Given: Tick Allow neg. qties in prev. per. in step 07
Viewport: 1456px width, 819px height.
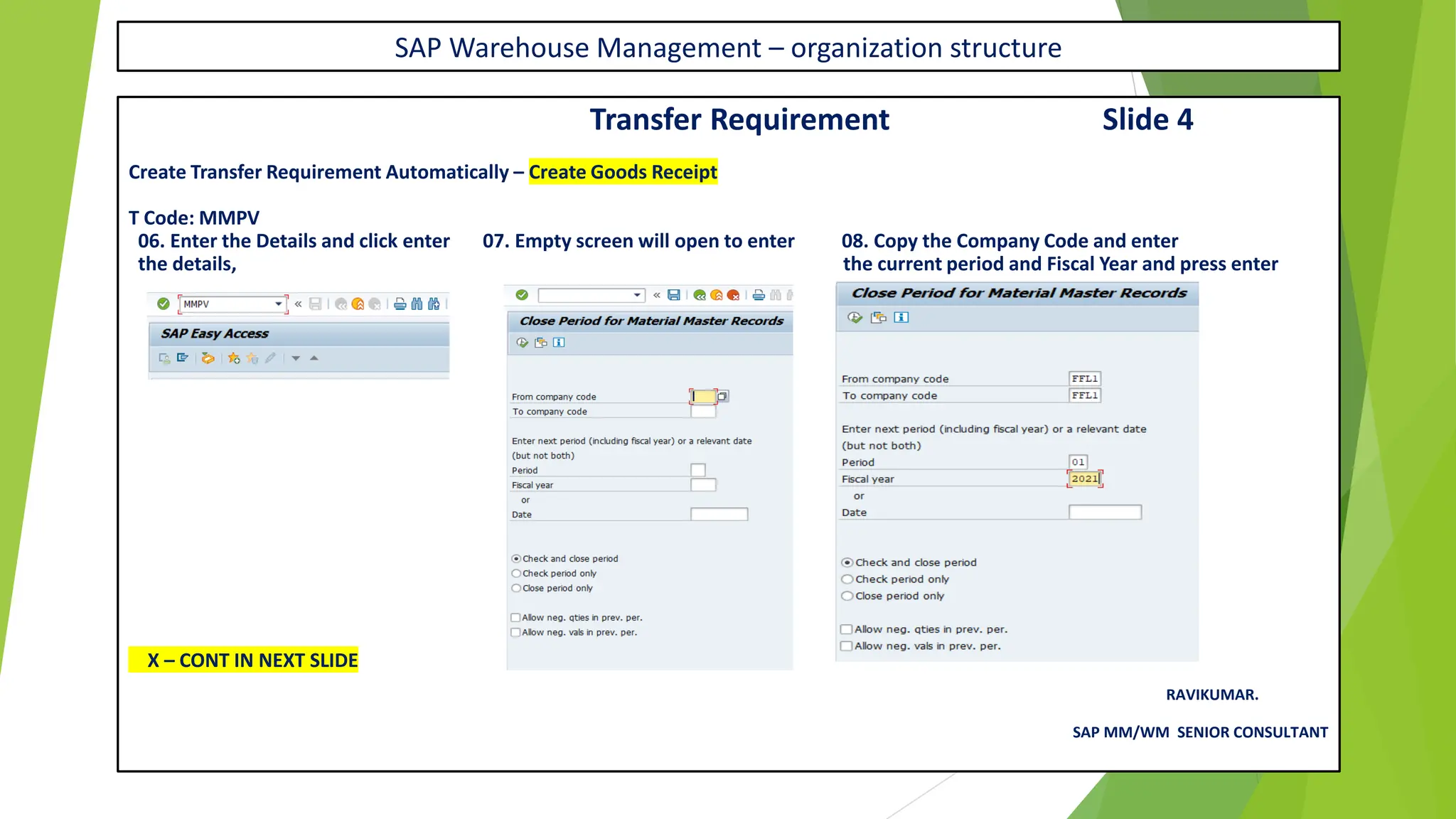Looking at the screenshot, I should click(x=515, y=618).
